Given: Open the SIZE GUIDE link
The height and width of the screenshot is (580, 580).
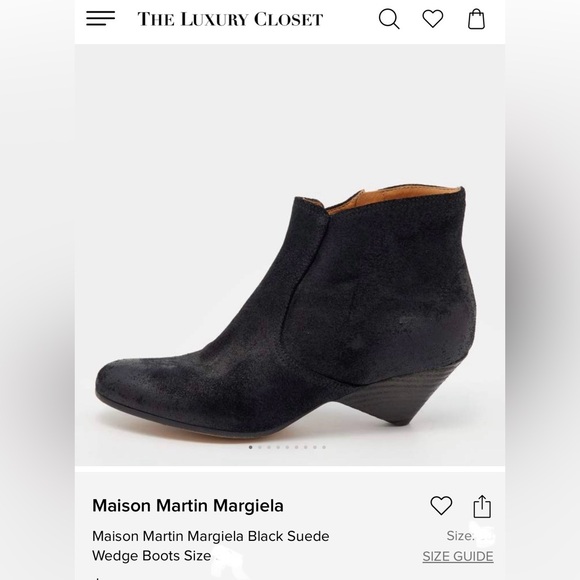Looking at the screenshot, I should [x=458, y=556].
